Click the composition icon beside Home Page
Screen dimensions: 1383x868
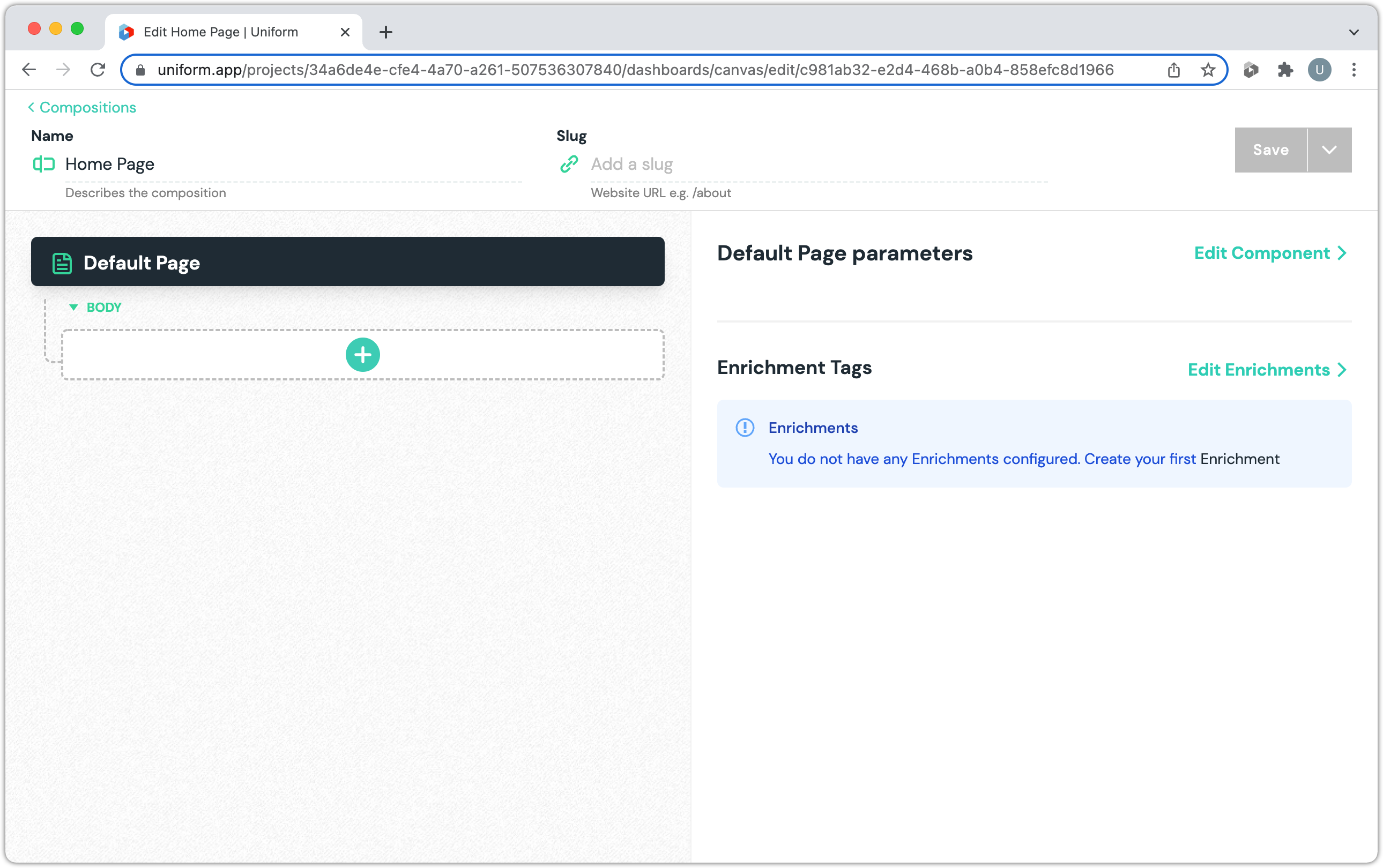click(x=43, y=164)
